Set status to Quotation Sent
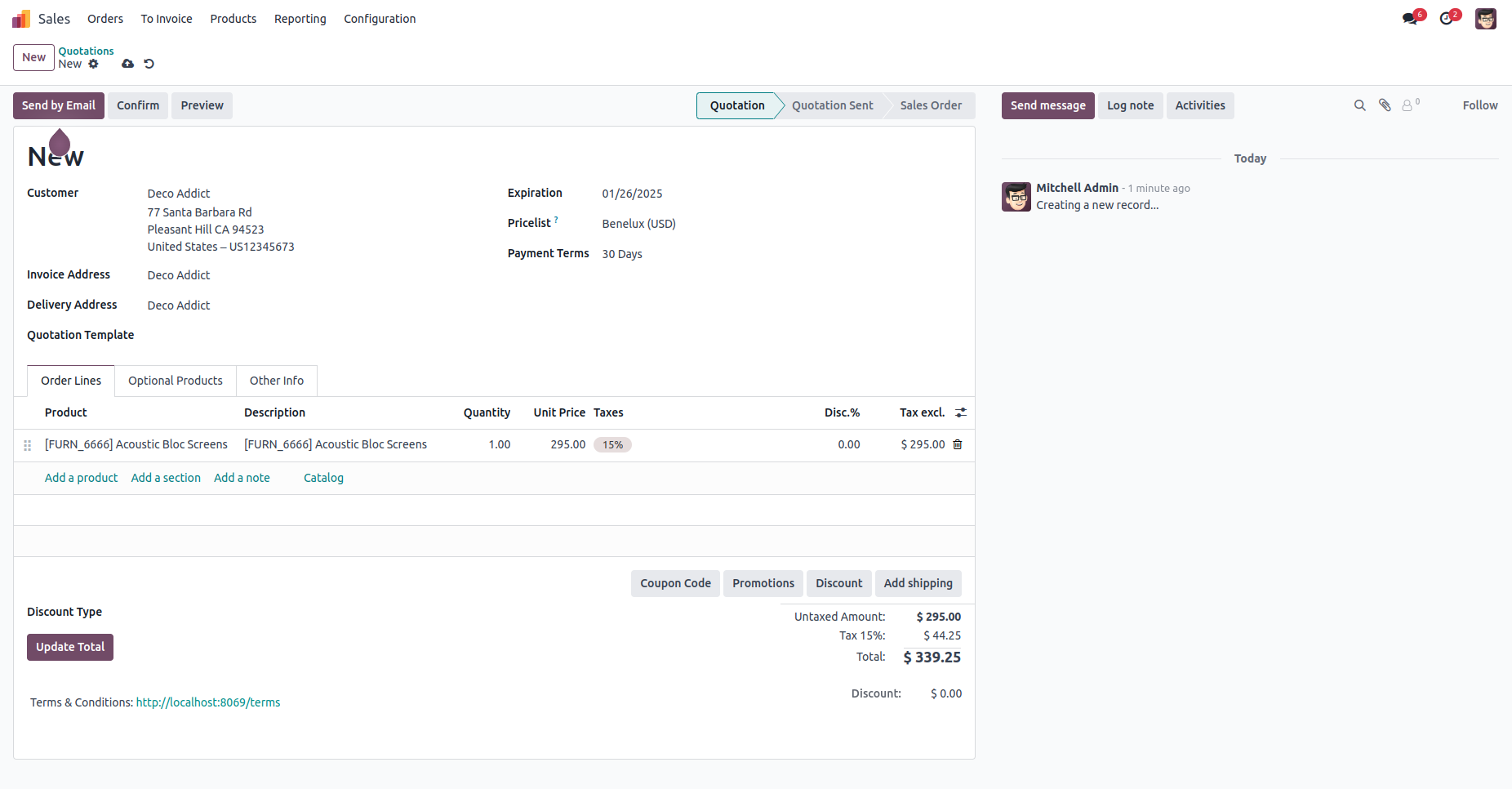This screenshot has height=789, width=1512. [x=832, y=105]
